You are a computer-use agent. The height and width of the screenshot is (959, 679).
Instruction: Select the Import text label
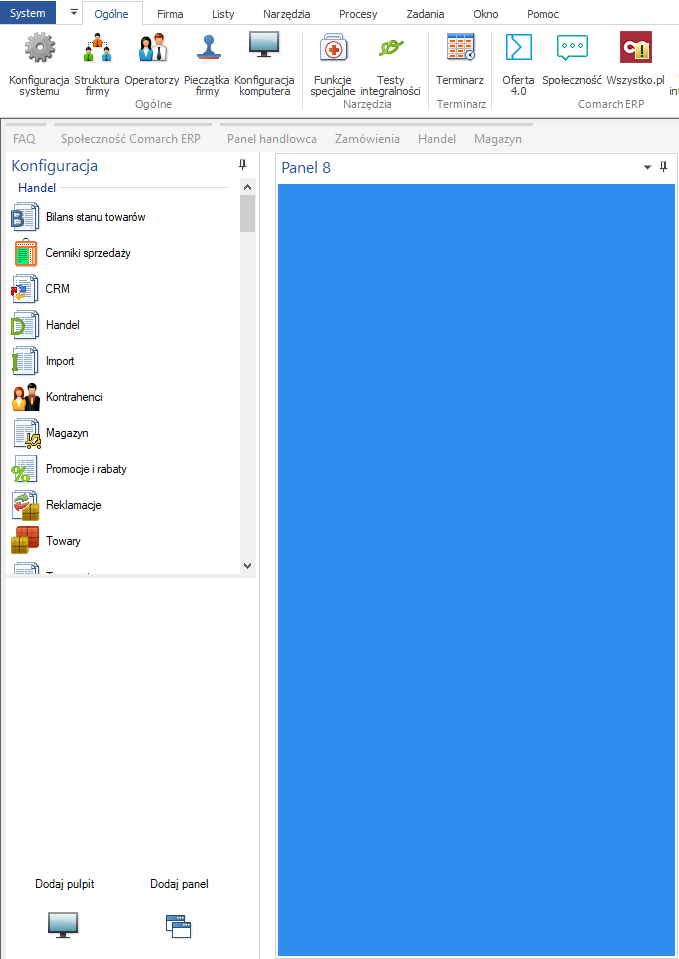(60, 361)
